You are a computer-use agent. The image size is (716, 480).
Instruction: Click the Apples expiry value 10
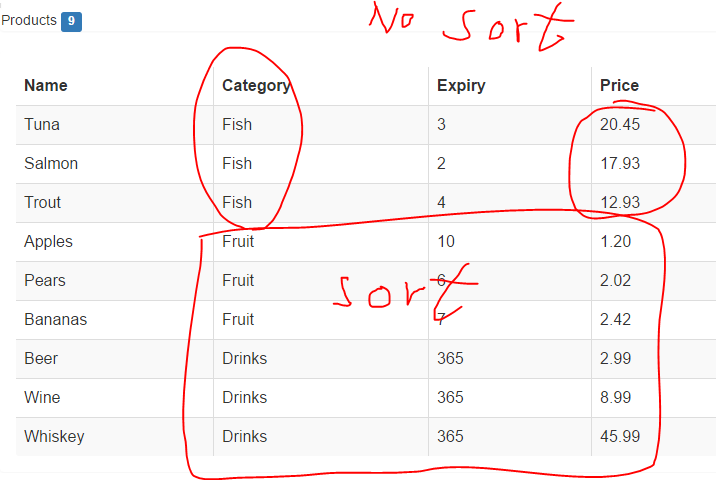pyautogui.click(x=446, y=242)
